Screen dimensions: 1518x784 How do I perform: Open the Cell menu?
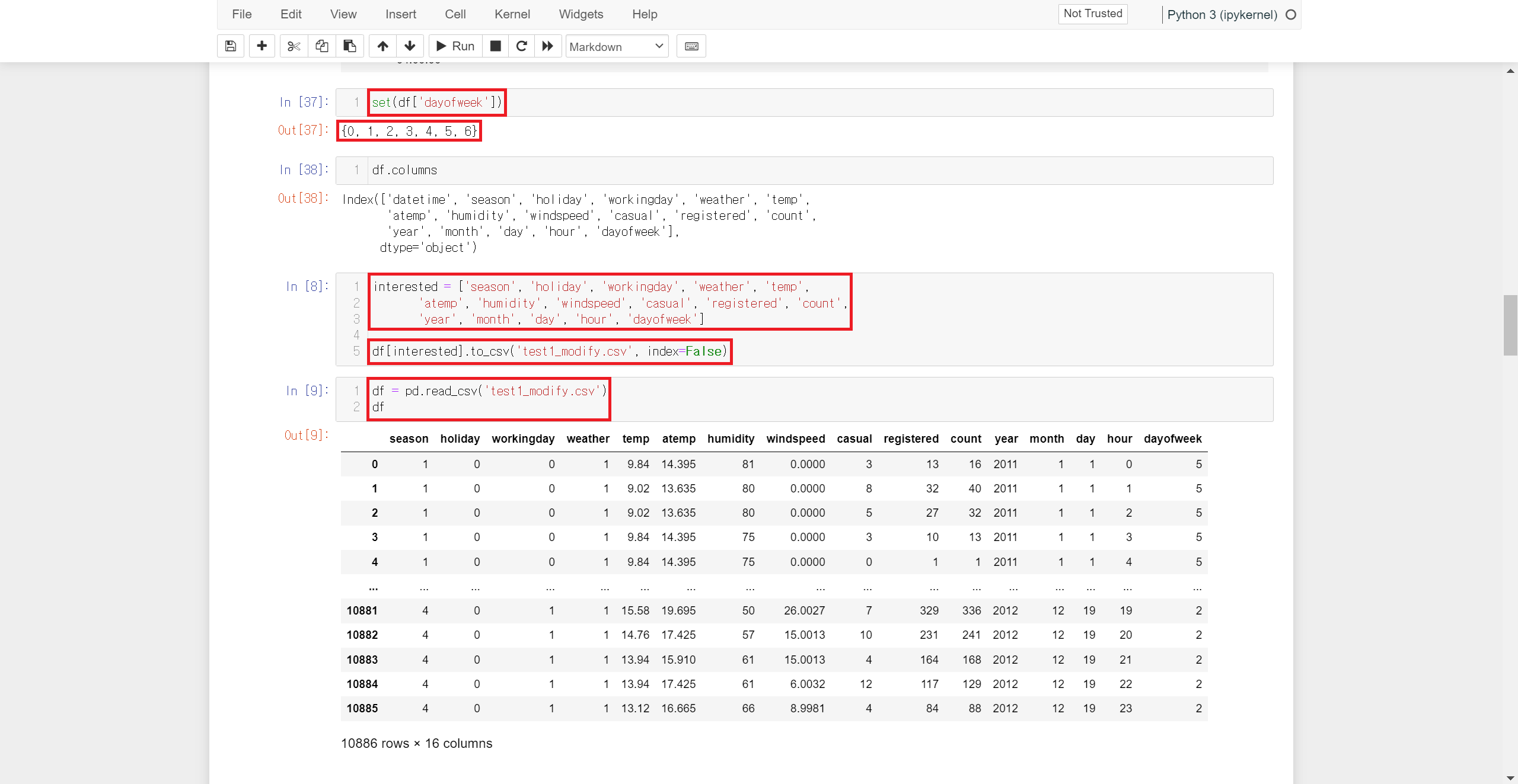[x=455, y=14]
